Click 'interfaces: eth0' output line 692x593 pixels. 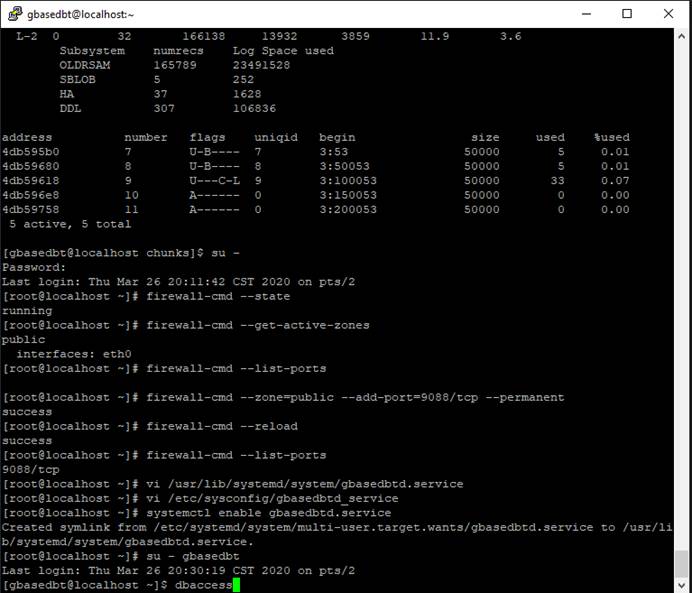[74, 354]
